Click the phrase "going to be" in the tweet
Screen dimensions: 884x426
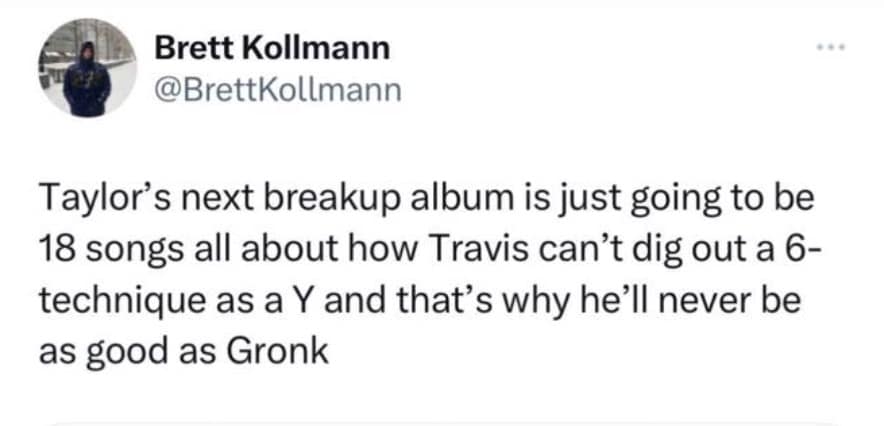[714, 200]
